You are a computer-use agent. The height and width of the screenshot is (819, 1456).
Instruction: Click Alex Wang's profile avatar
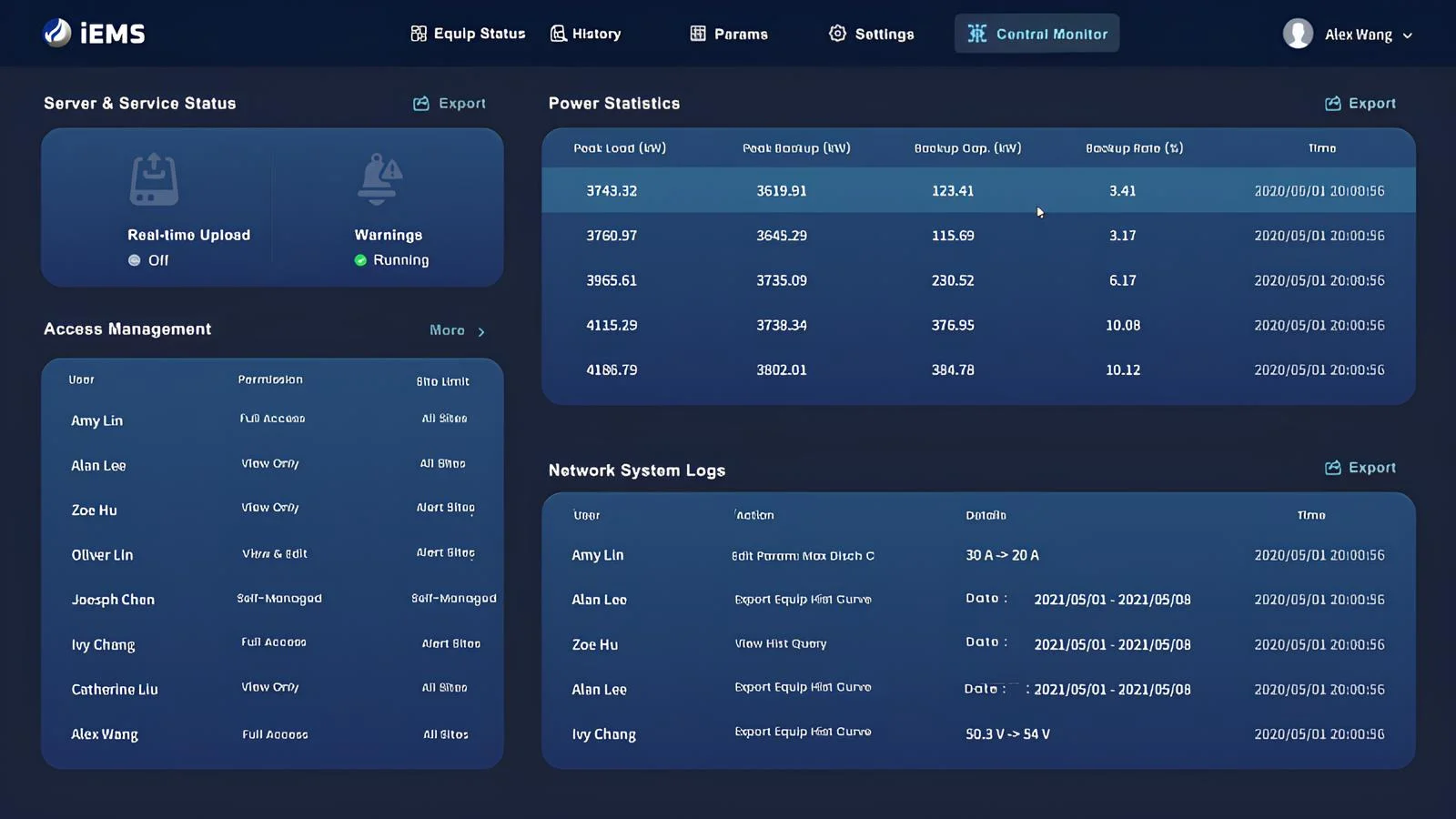(1298, 34)
